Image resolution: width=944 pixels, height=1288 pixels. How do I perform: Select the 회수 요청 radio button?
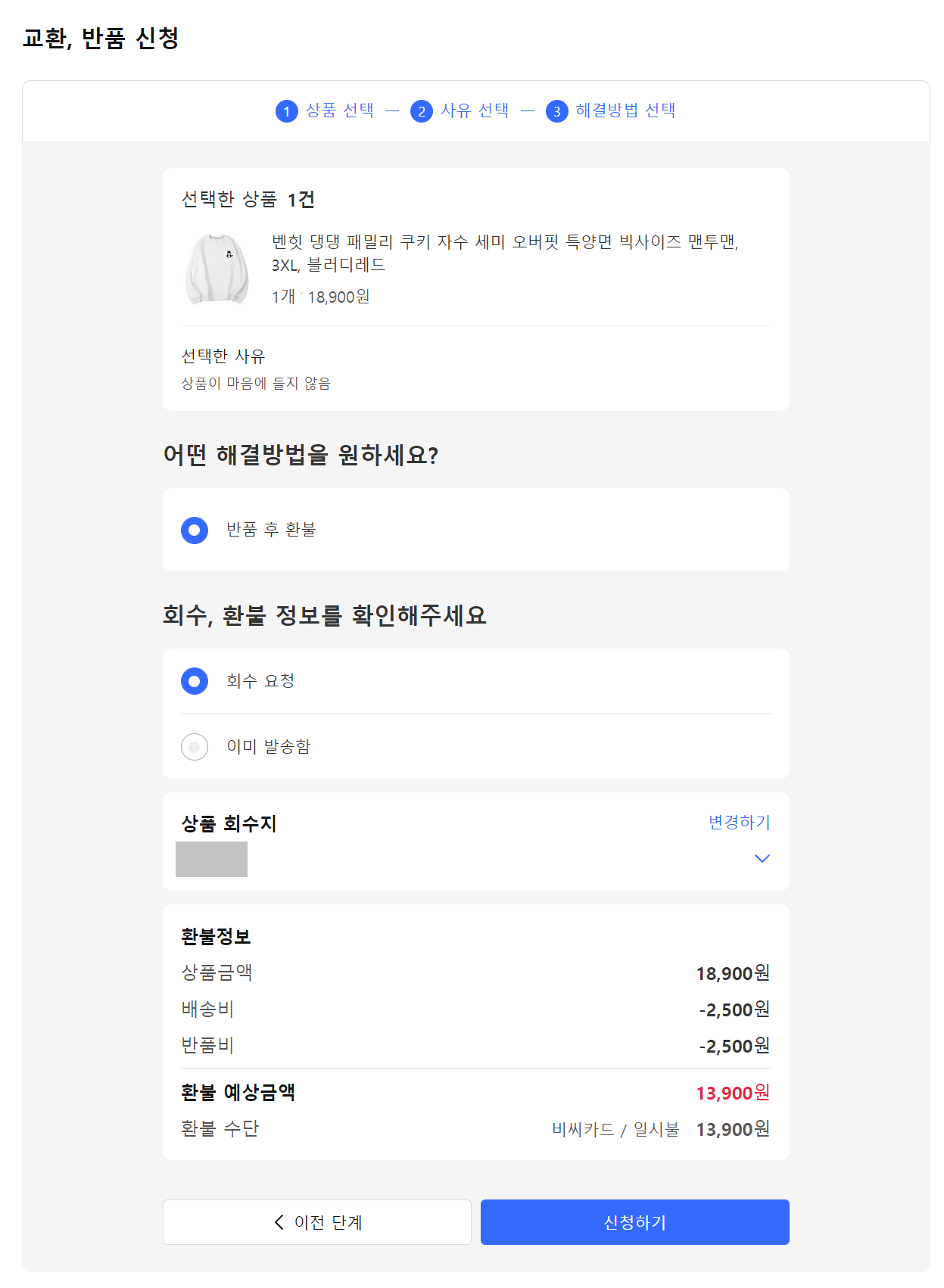[x=195, y=681]
